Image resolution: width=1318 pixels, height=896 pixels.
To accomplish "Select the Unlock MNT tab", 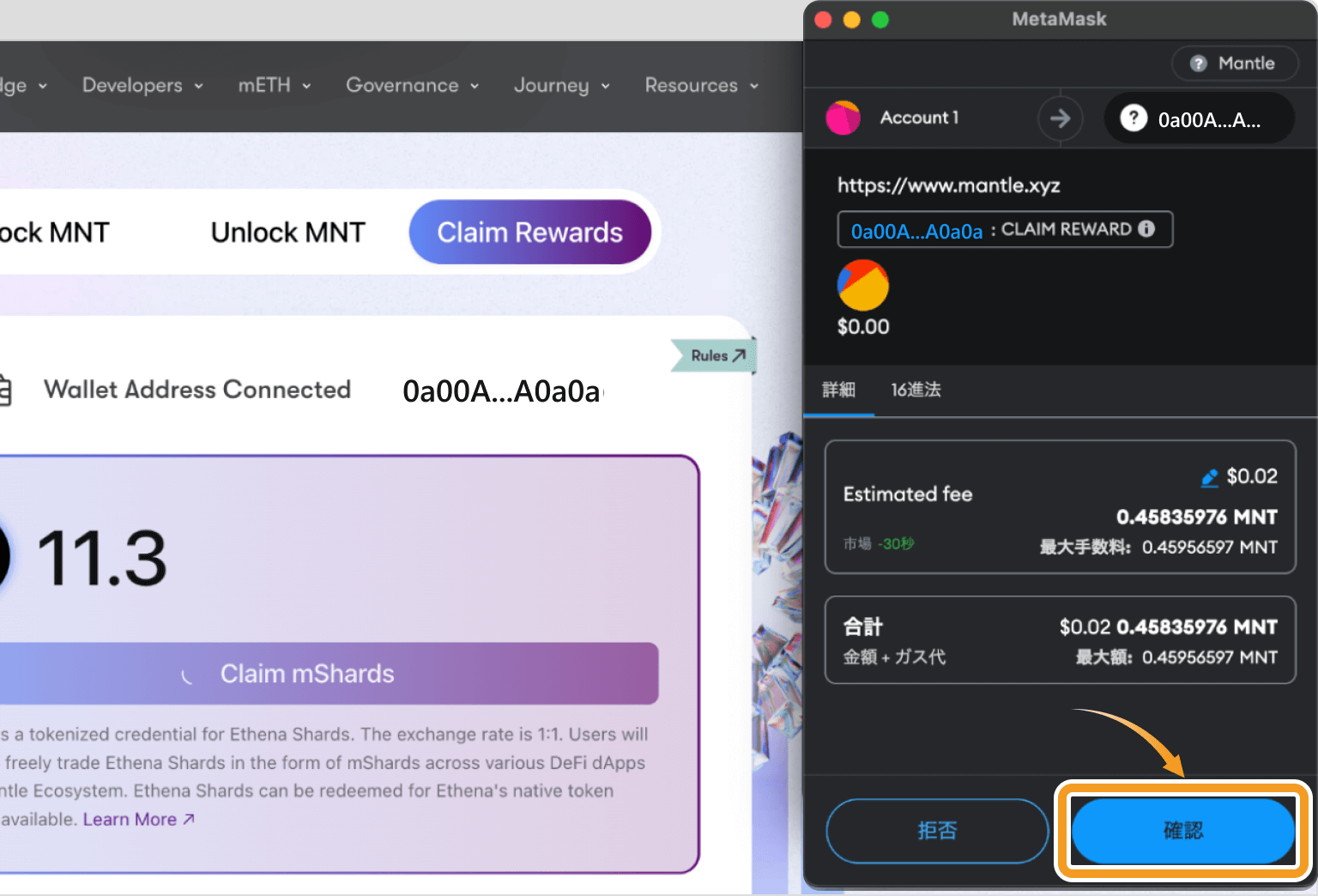I will (x=288, y=232).
